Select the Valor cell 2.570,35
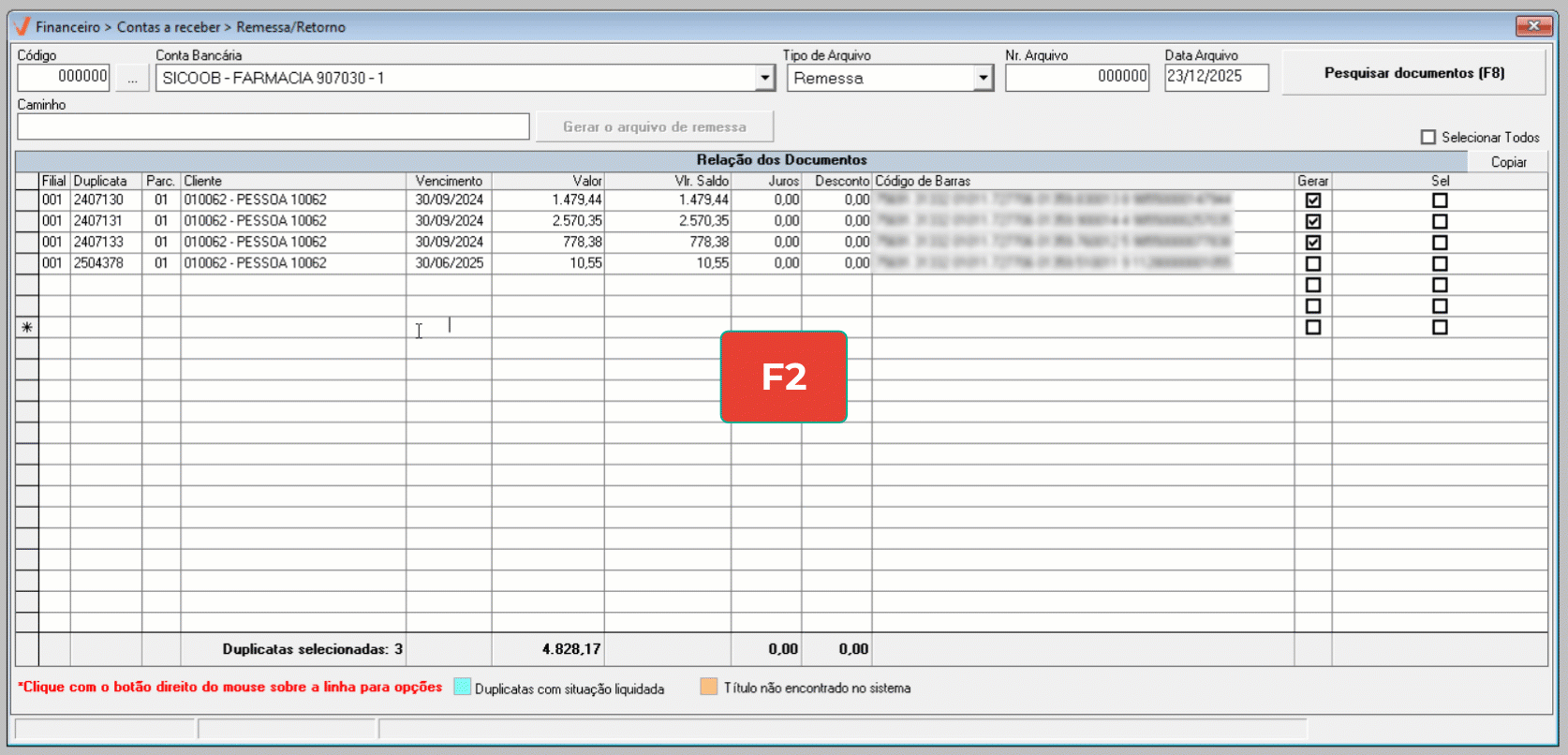The width and height of the screenshot is (1568, 755). pos(548,221)
